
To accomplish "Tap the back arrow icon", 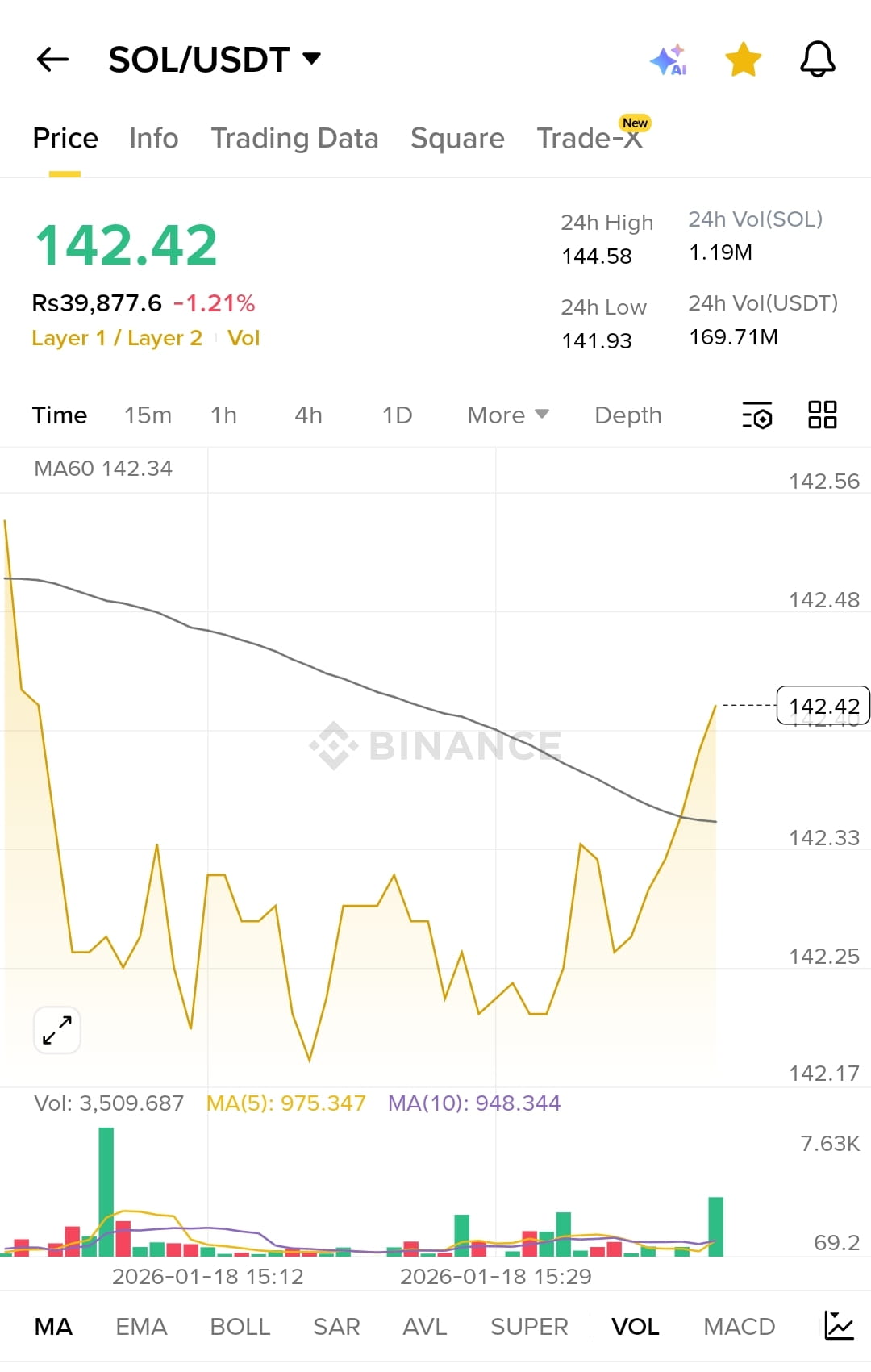I will tap(52, 60).
